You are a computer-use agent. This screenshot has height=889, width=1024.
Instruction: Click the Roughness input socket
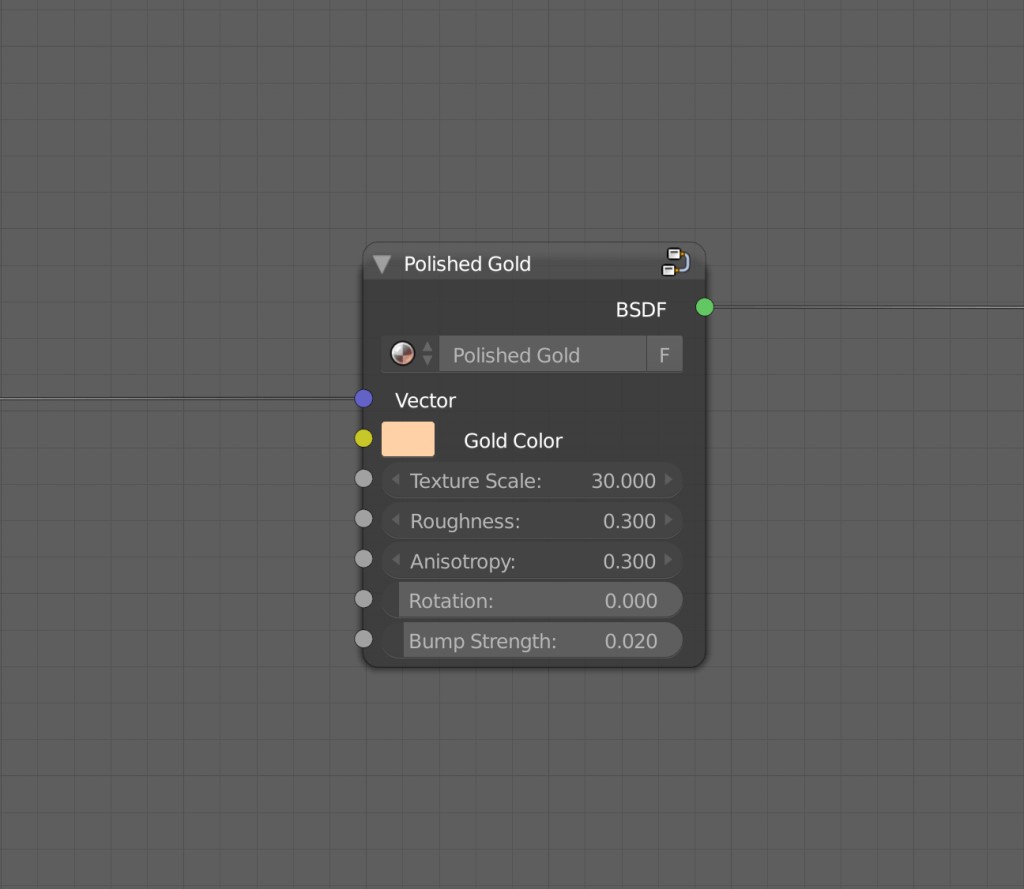[x=363, y=518]
